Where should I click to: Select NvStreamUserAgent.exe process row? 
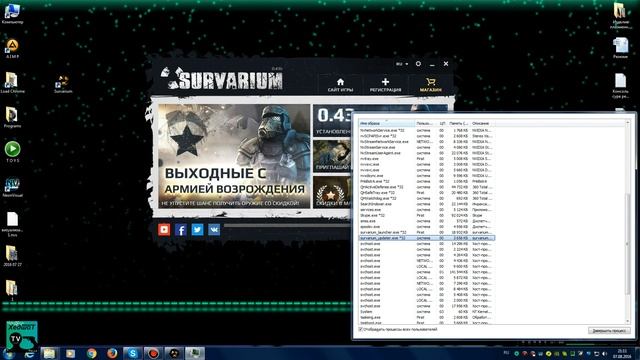point(427,153)
